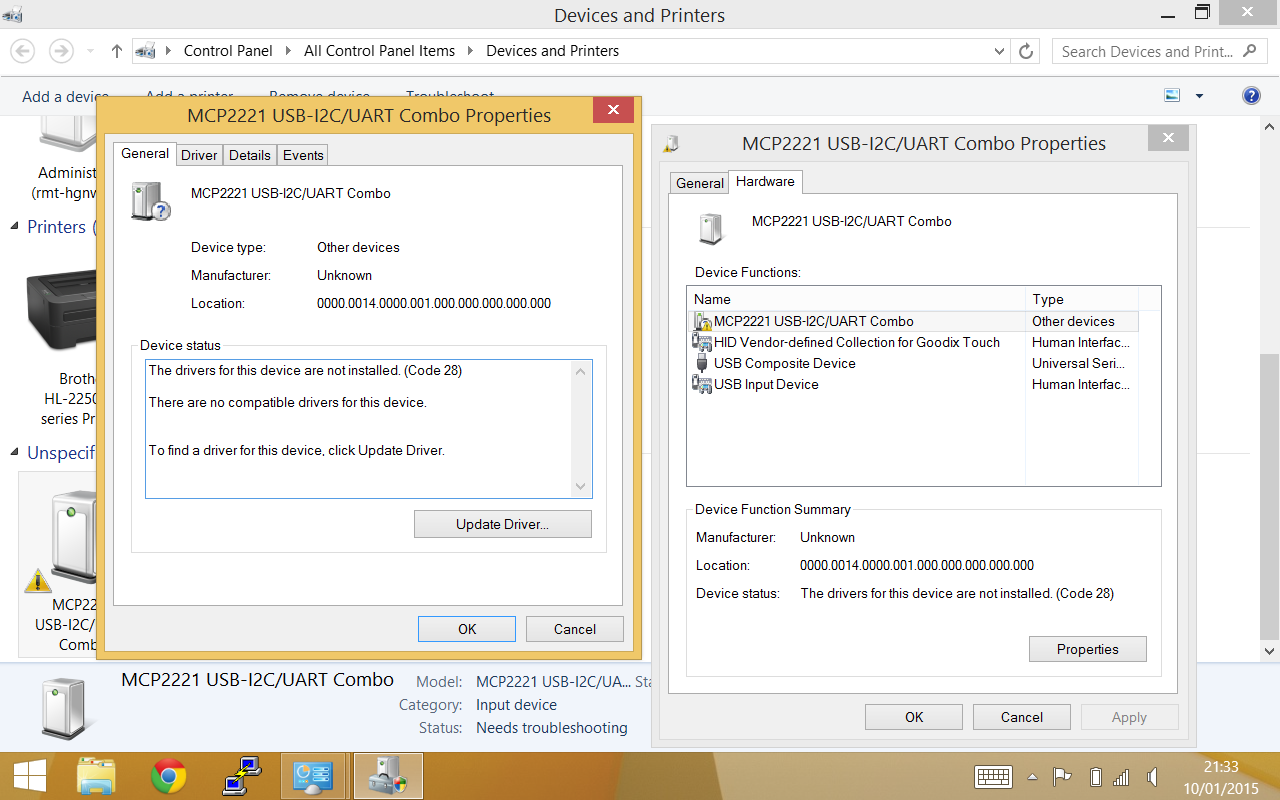Click the Help question mark icon
Screen dimensions: 1280x800
pyautogui.click(x=1251, y=95)
